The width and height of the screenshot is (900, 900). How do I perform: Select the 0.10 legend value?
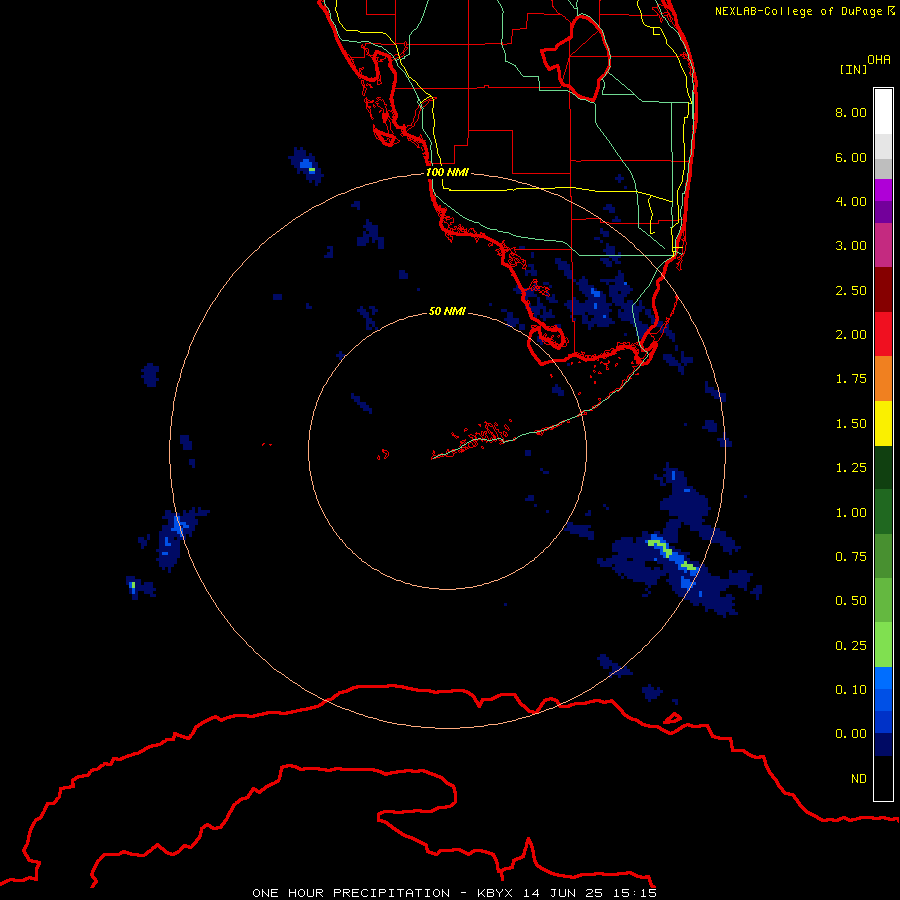pos(851,690)
